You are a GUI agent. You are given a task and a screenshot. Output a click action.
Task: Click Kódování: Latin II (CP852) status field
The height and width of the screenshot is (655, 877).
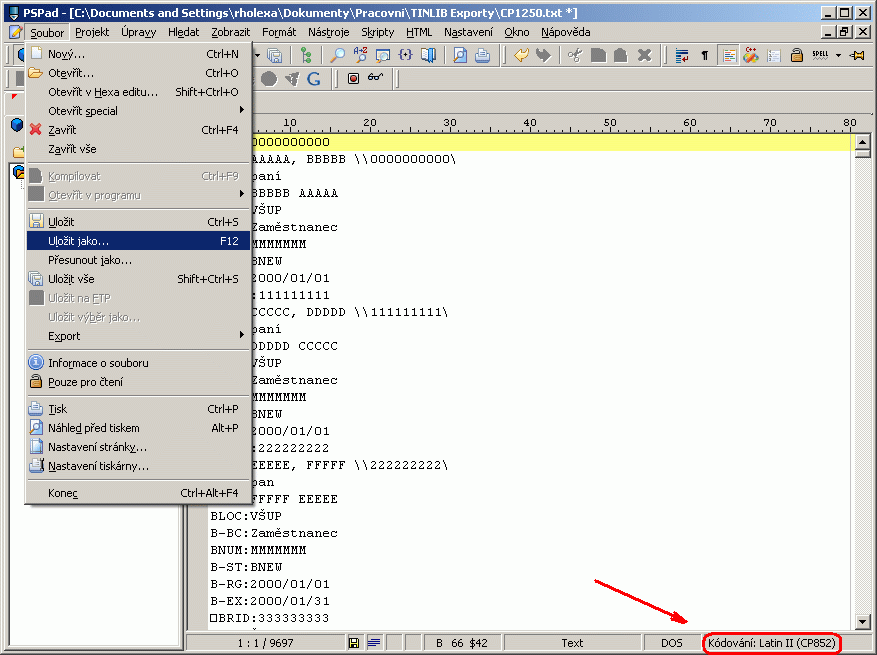point(771,643)
